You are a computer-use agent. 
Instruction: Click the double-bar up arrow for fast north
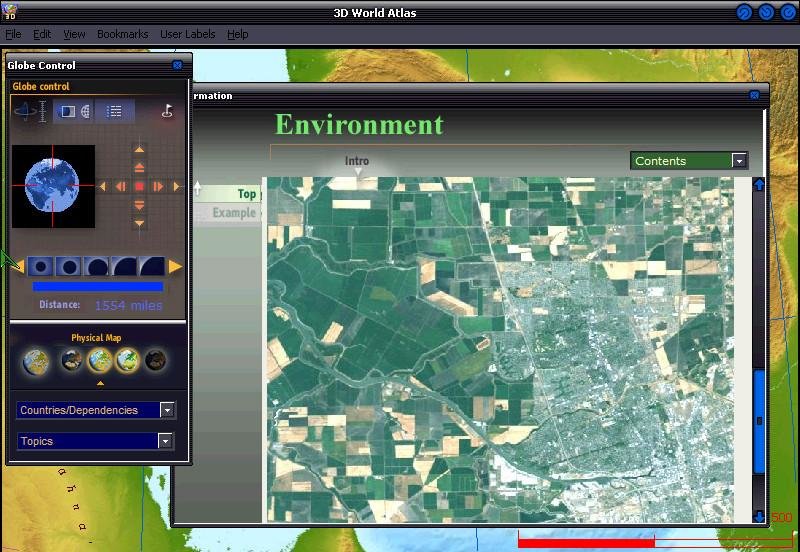click(139, 167)
